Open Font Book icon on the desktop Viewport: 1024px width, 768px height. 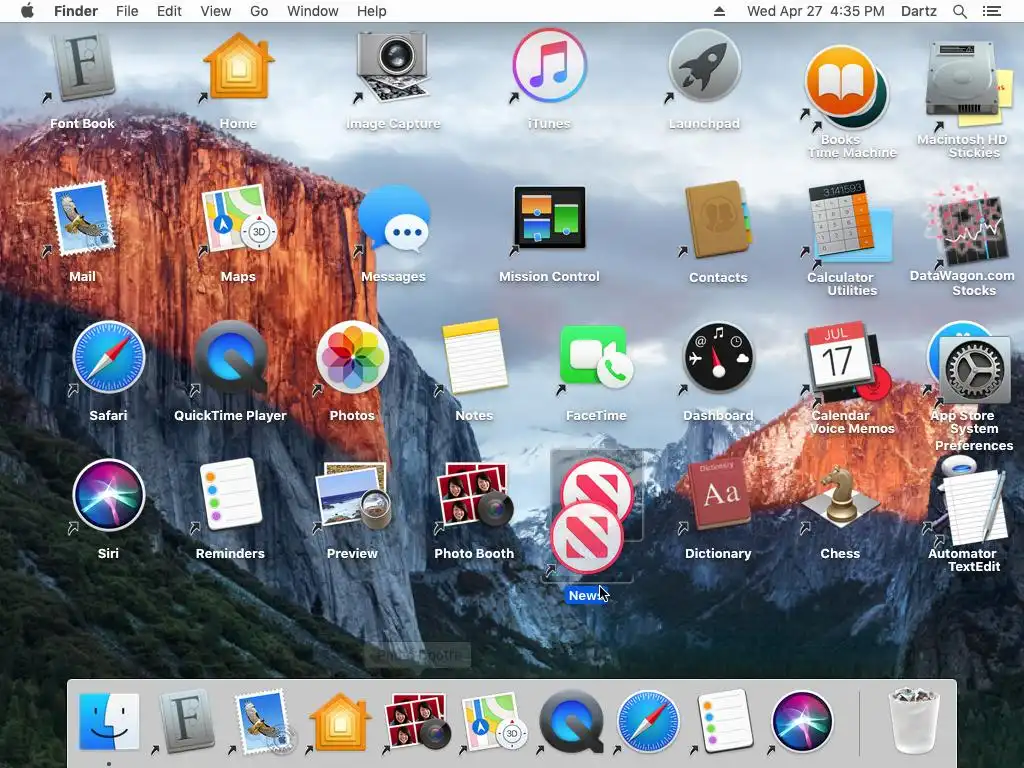coord(83,67)
